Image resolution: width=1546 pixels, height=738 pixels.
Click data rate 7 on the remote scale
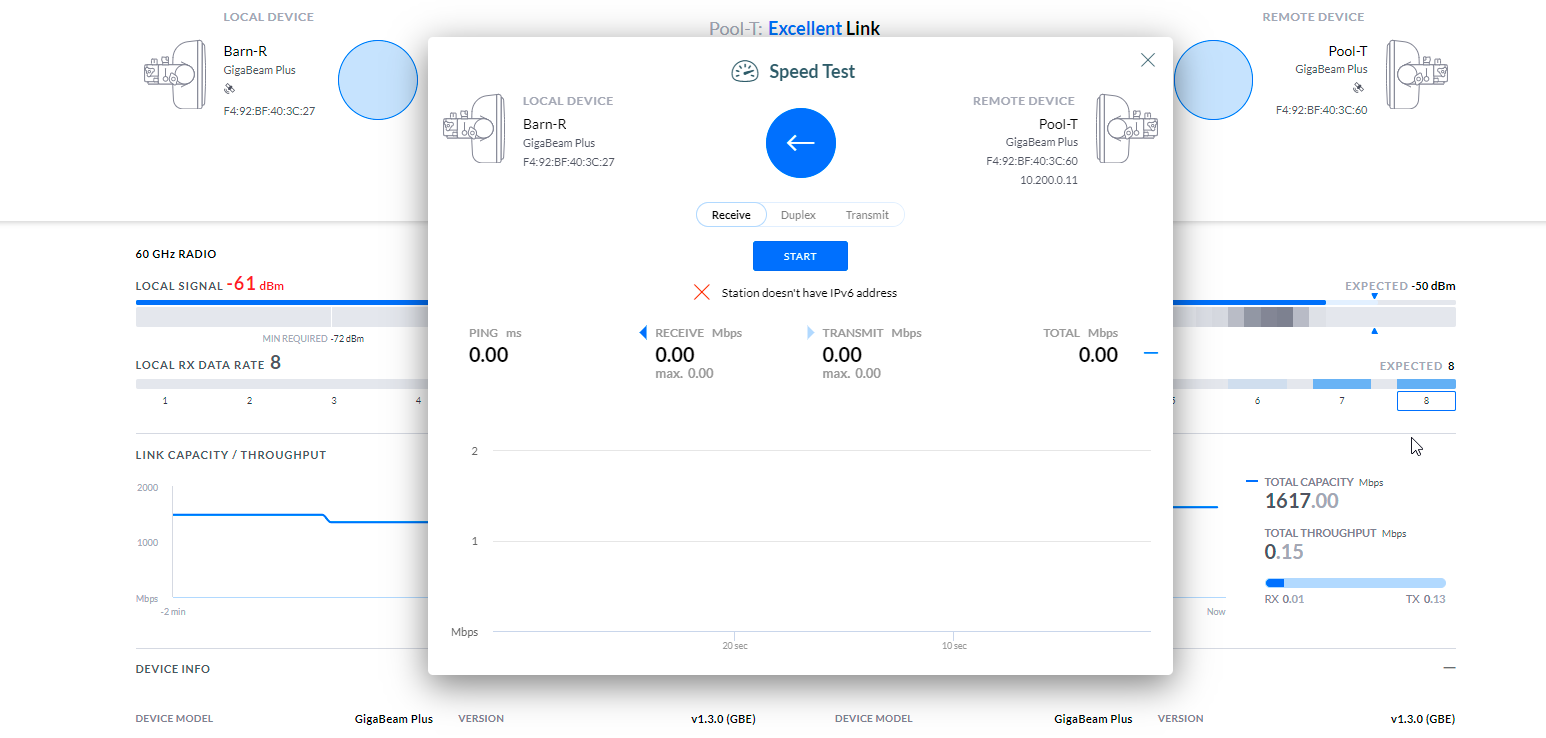pos(1342,401)
